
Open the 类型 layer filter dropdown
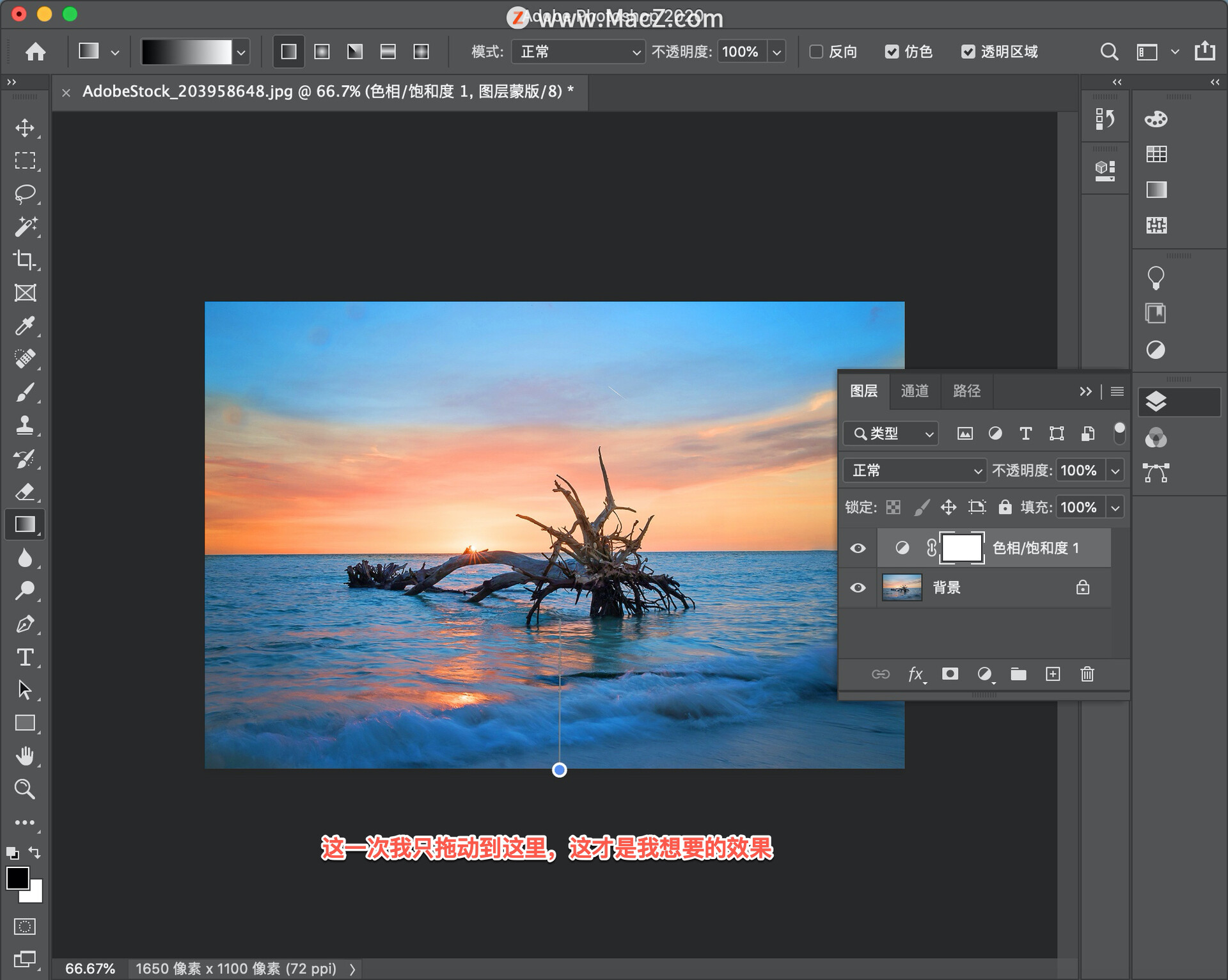(x=891, y=434)
